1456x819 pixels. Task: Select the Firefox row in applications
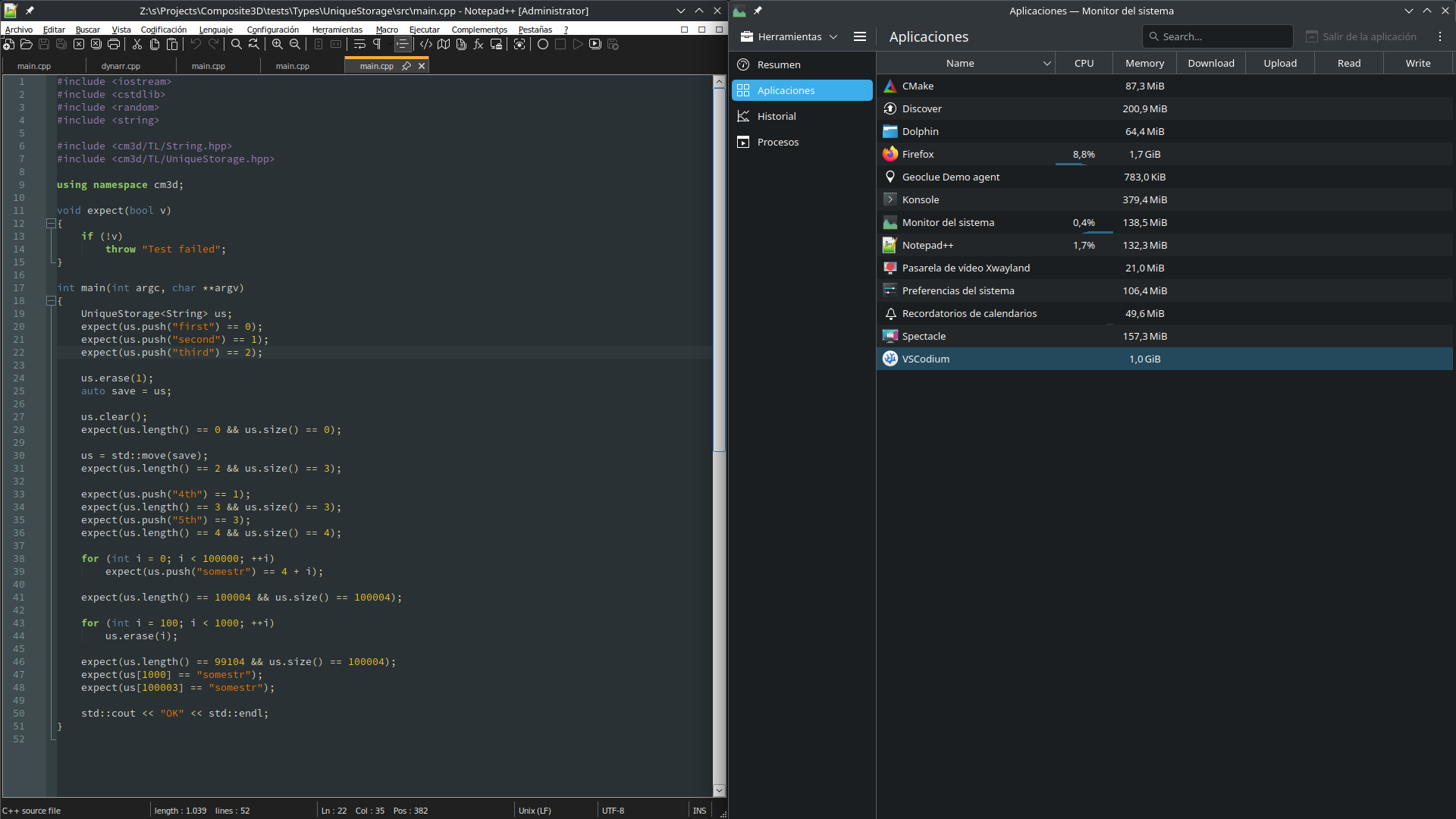point(918,154)
